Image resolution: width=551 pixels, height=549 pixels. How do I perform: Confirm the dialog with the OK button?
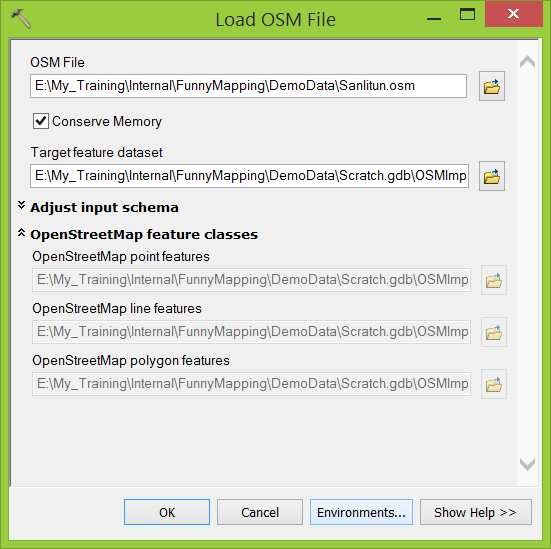(x=167, y=512)
